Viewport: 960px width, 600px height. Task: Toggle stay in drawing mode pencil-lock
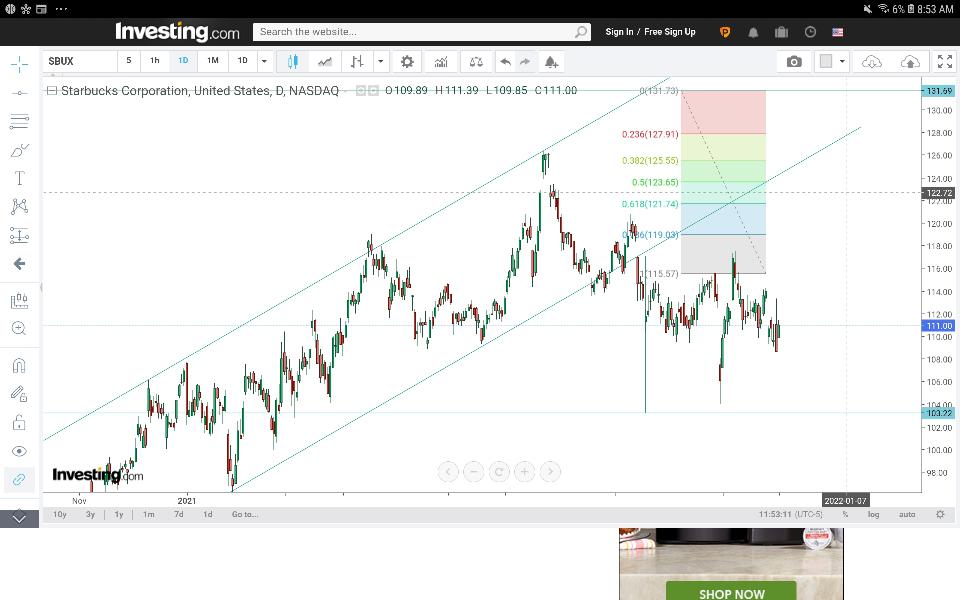[x=19, y=394]
